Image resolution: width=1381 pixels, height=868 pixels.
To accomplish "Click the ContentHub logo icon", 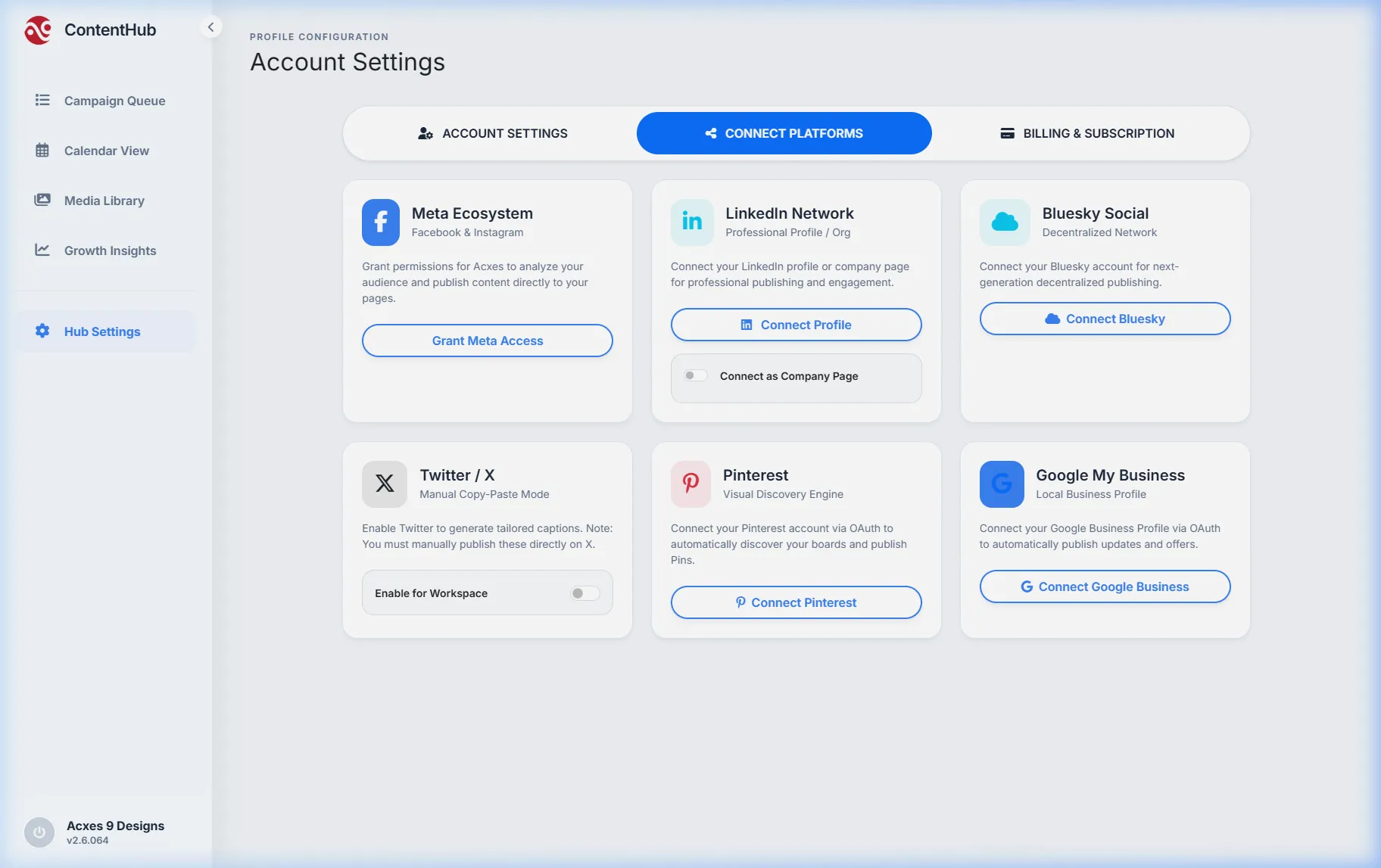I will 38,30.
